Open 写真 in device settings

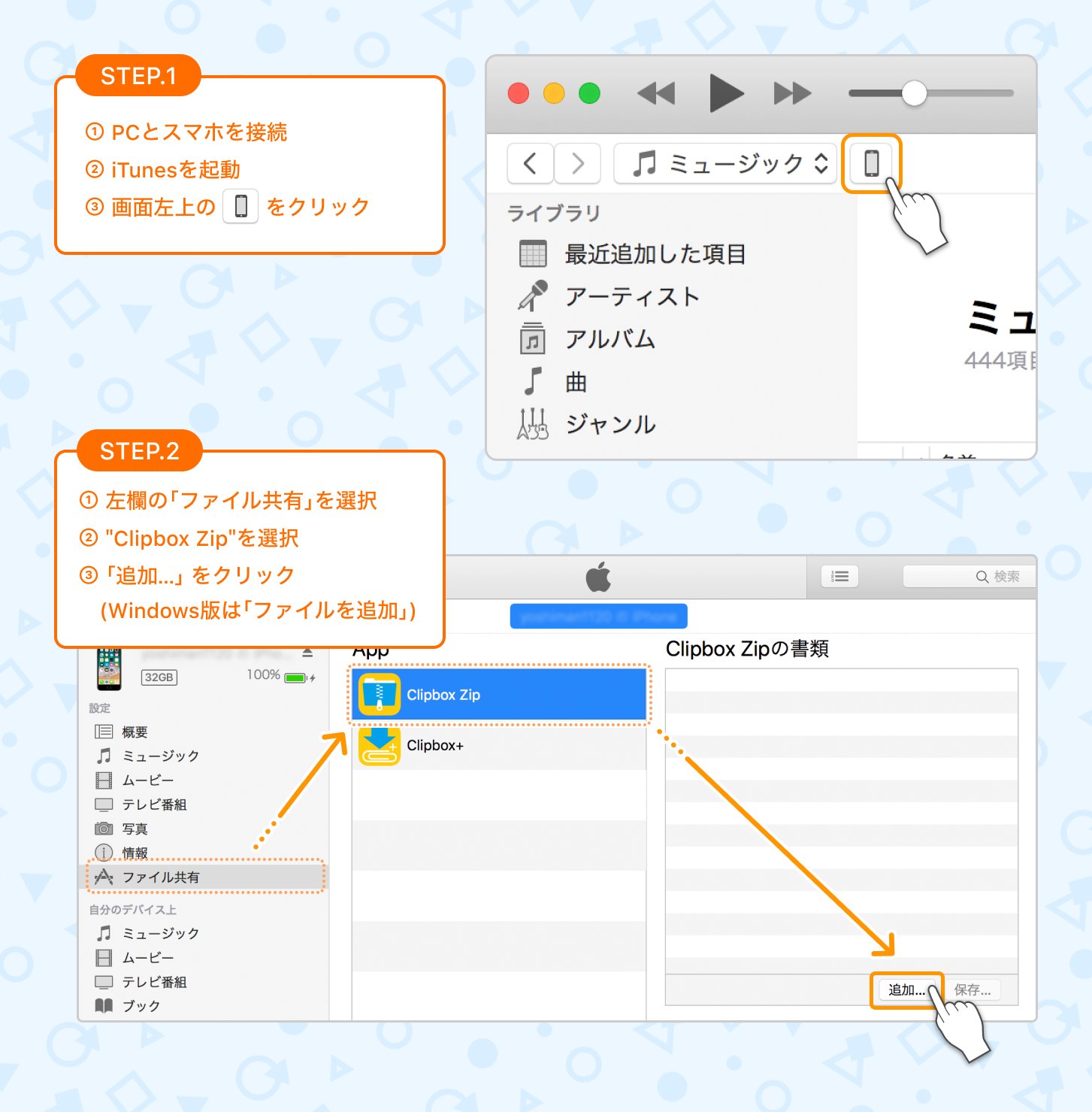tap(135, 829)
